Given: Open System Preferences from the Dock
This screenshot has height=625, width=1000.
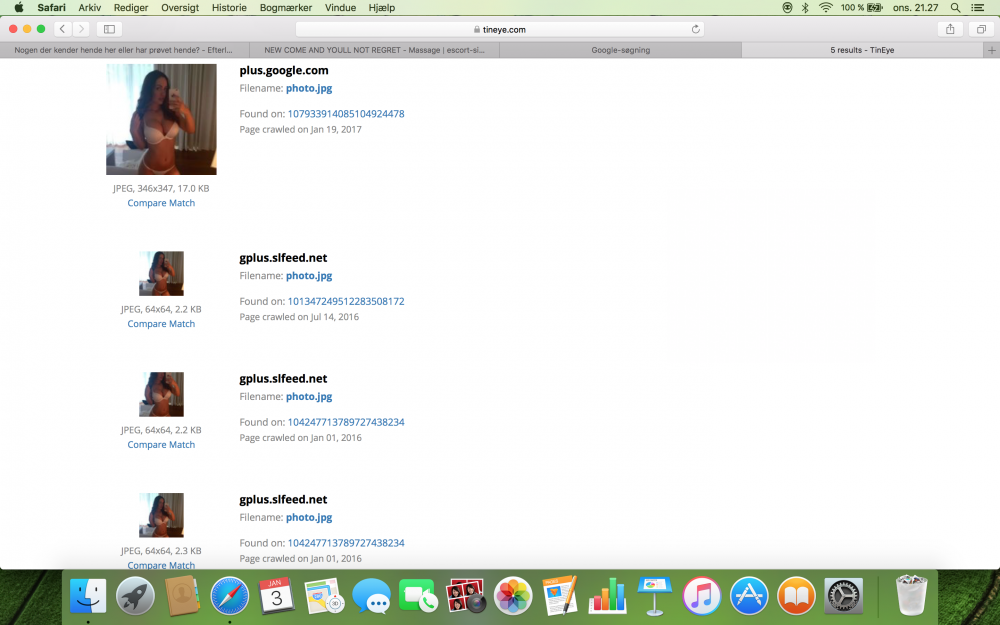Looking at the screenshot, I should tap(843, 596).
